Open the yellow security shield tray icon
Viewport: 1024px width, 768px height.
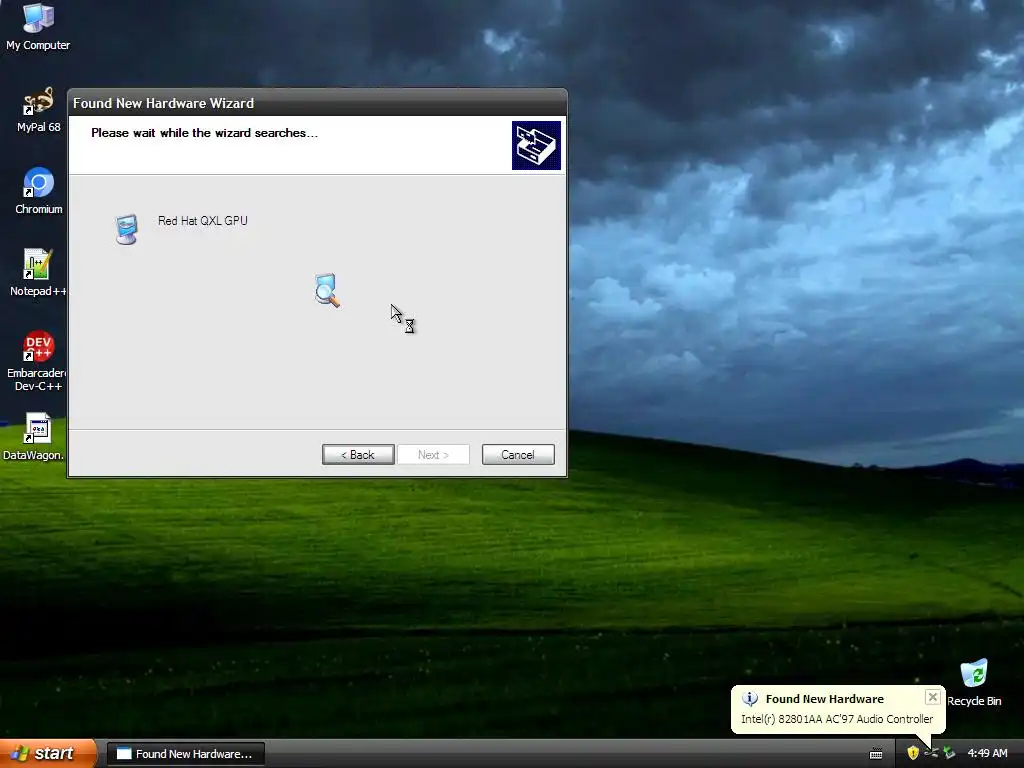point(912,753)
